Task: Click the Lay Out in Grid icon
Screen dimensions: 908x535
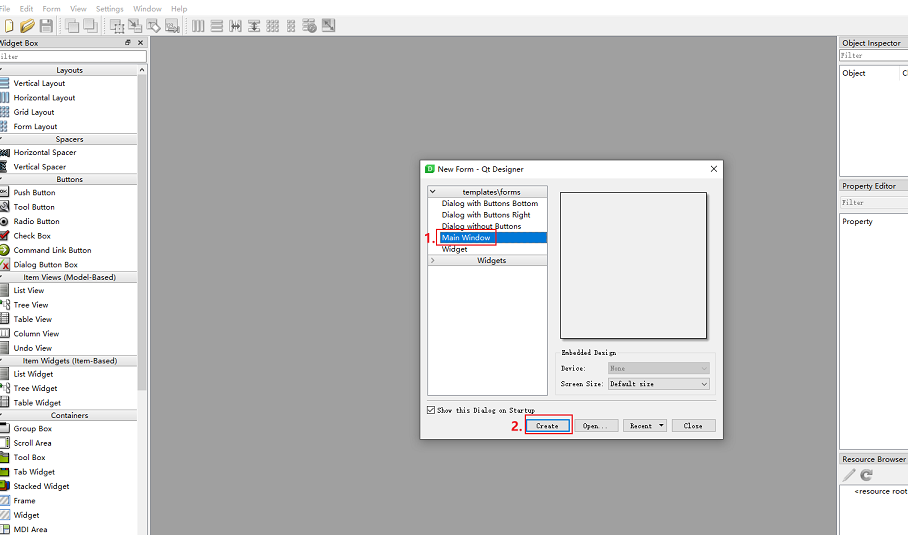Action: (x=272, y=26)
